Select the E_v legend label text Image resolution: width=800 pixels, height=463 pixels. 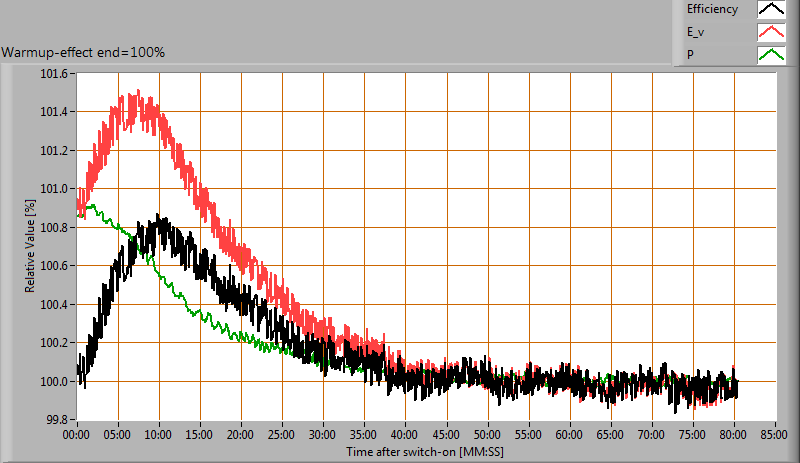click(x=696, y=33)
